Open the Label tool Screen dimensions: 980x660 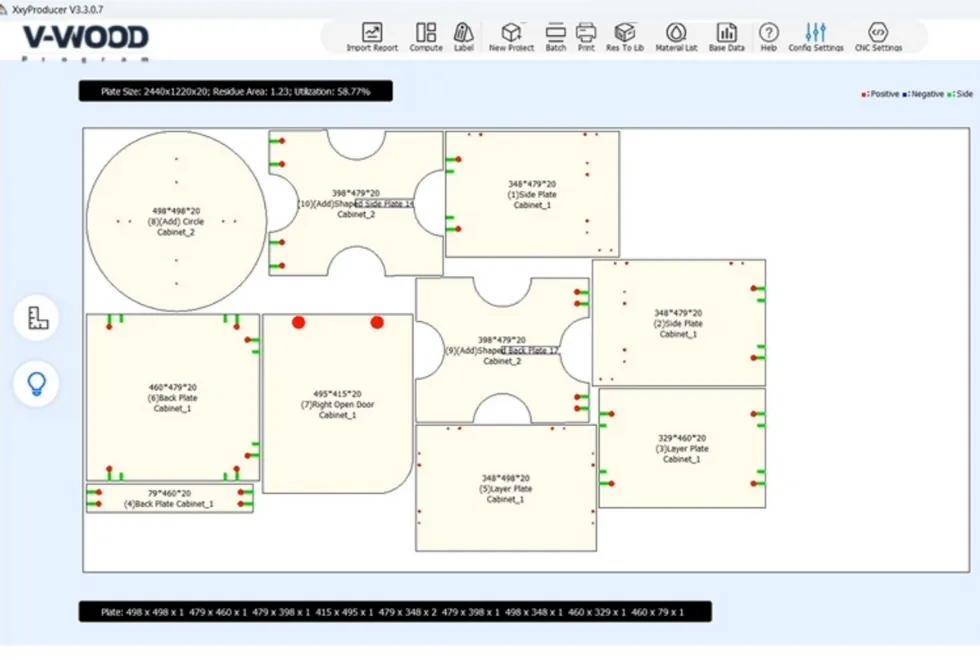click(464, 36)
